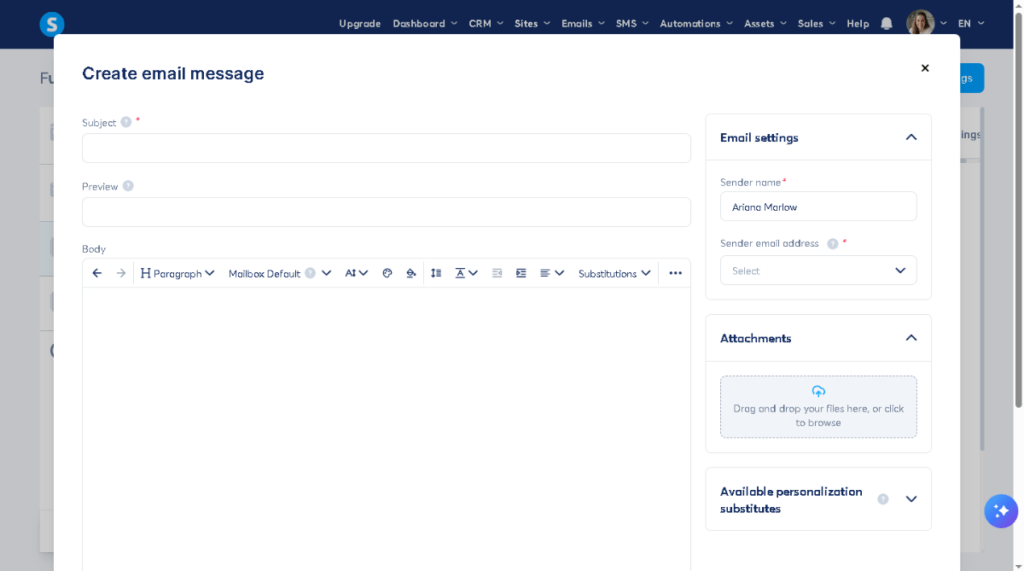The width and height of the screenshot is (1024, 571).
Task: Close the Create email message dialog
Action: tap(925, 68)
